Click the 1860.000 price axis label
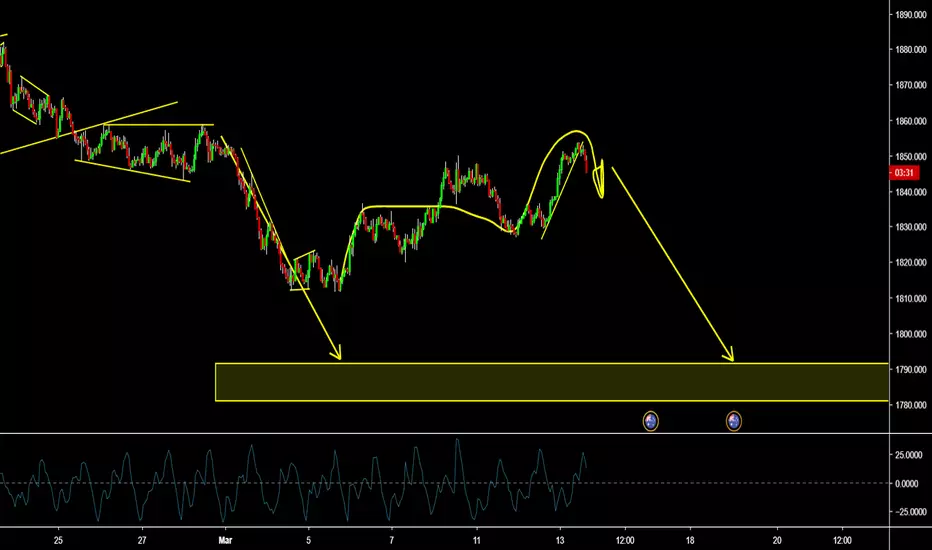Viewport: 932px width, 550px height. coord(911,121)
